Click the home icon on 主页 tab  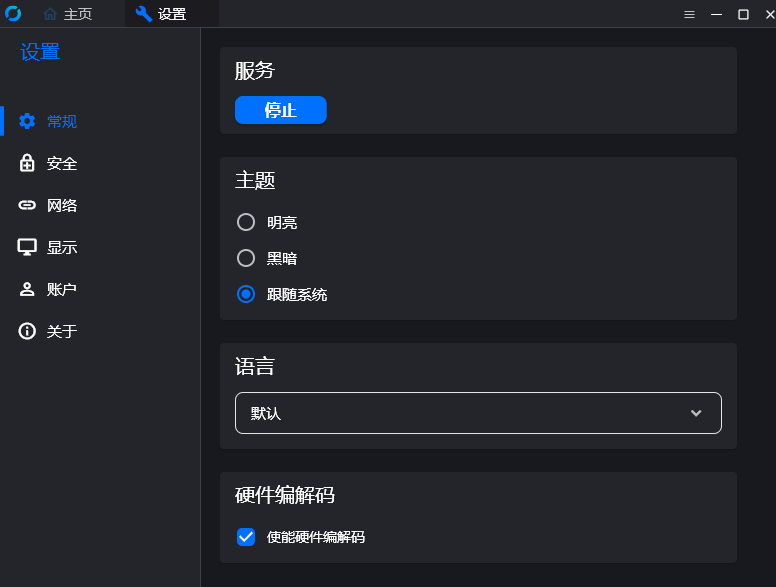coord(50,14)
